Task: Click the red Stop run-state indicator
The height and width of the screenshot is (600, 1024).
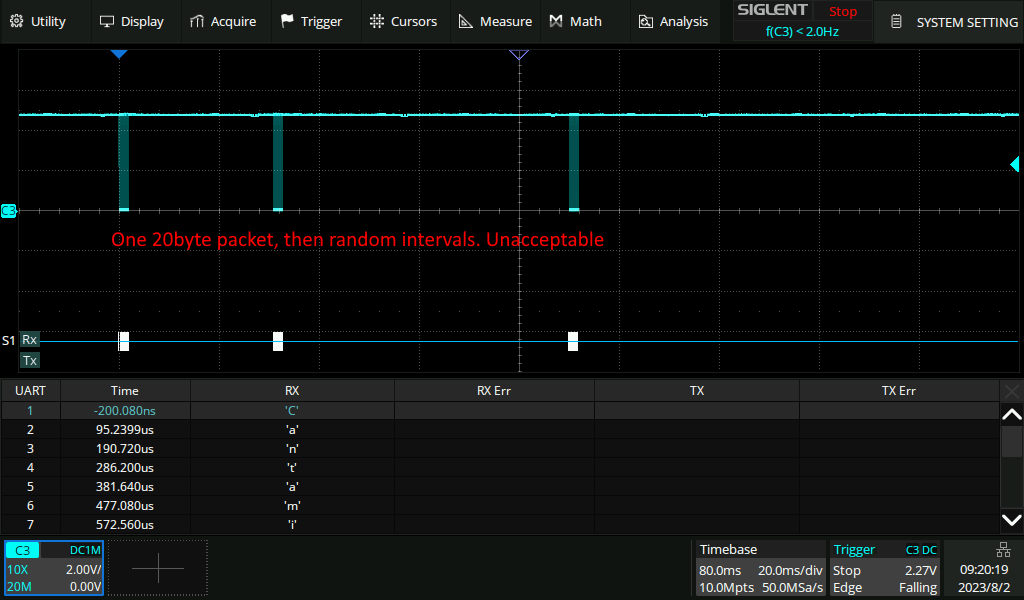Action: coord(842,11)
